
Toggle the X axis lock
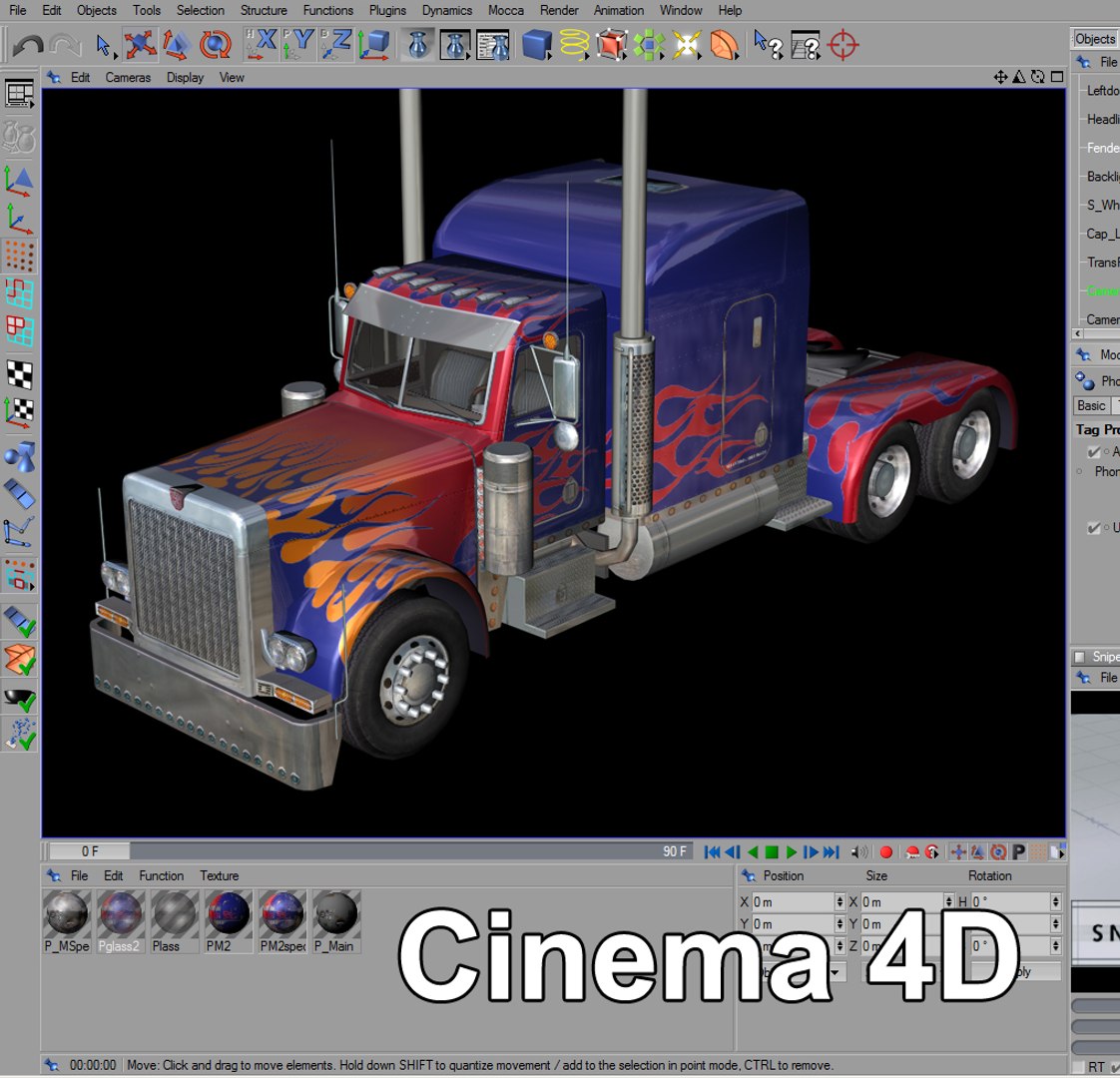pyautogui.click(x=261, y=44)
